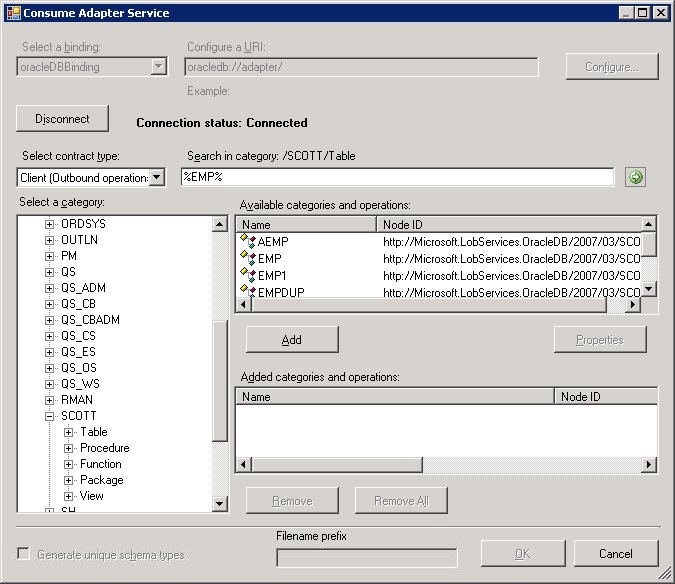Click the green search arrow icon
This screenshot has width=675, height=584.
click(635, 177)
